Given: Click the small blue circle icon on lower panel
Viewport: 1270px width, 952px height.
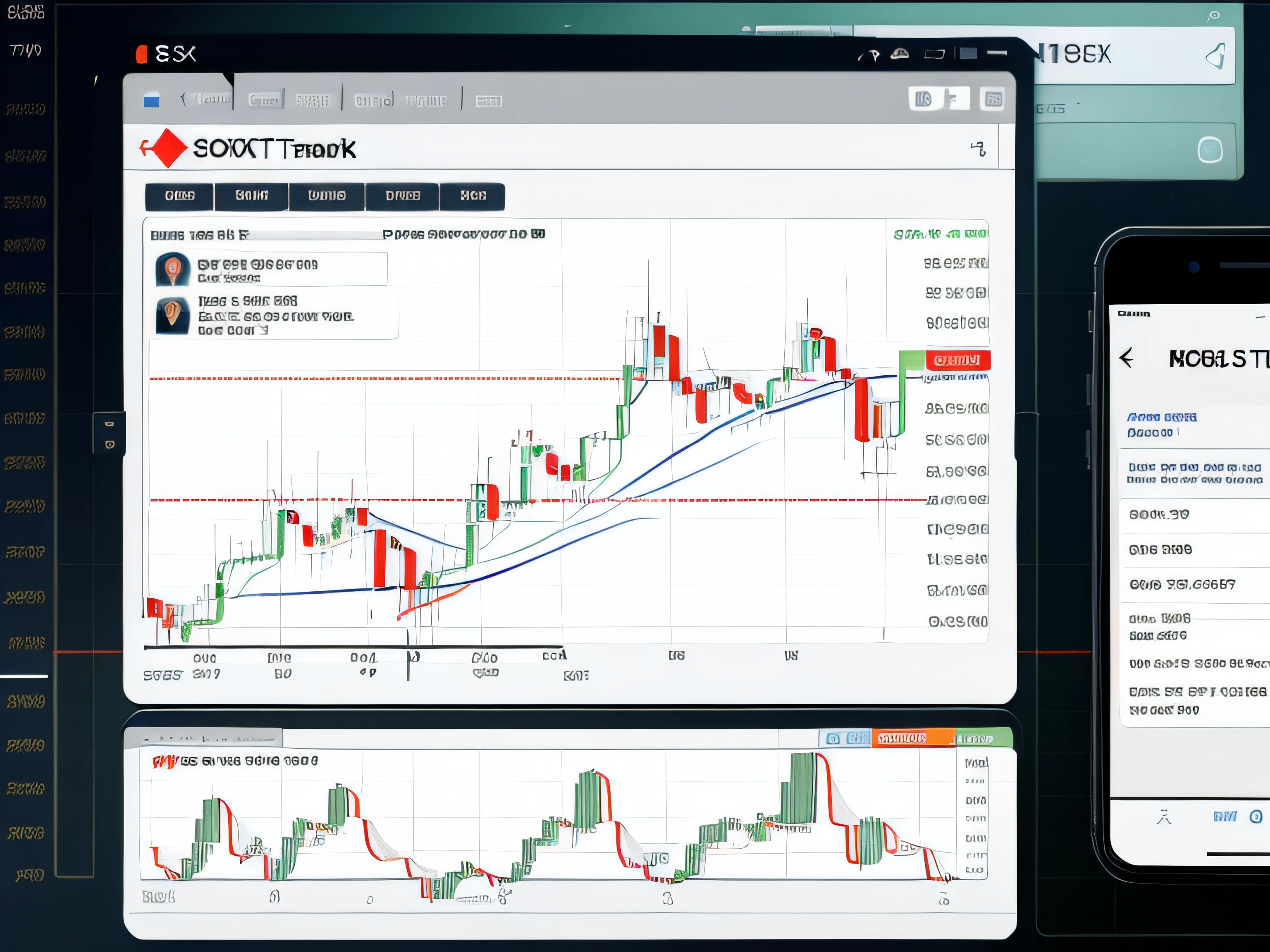Looking at the screenshot, I should [x=833, y=738].
